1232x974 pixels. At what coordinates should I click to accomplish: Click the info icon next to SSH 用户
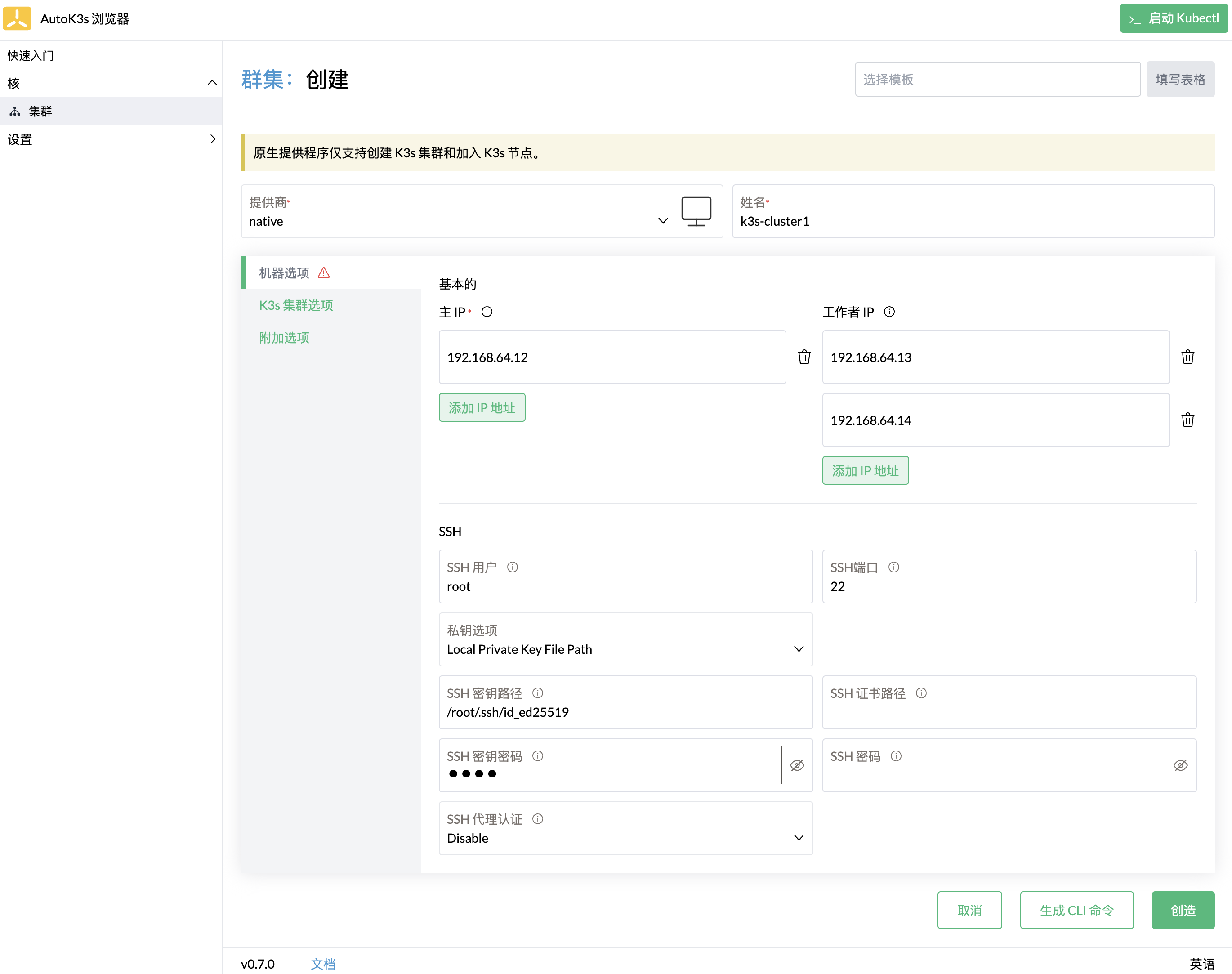tap(513, 567)
